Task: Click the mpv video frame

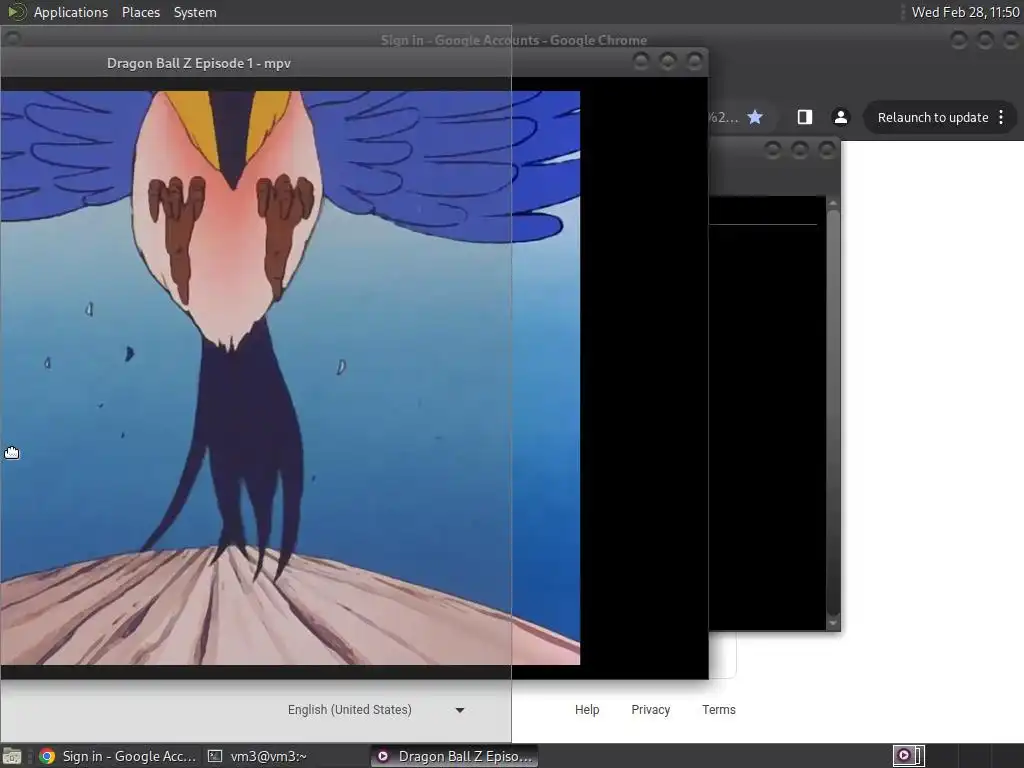Action: [x=290, y=377]
